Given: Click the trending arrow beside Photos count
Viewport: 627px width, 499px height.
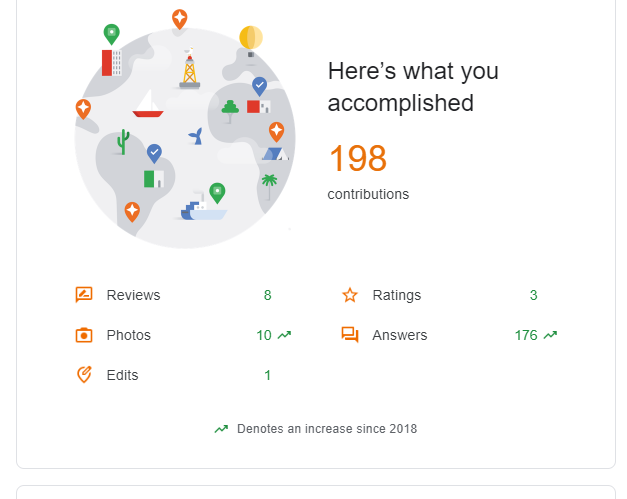Looking at the screenshot, I should pos(284,335).
